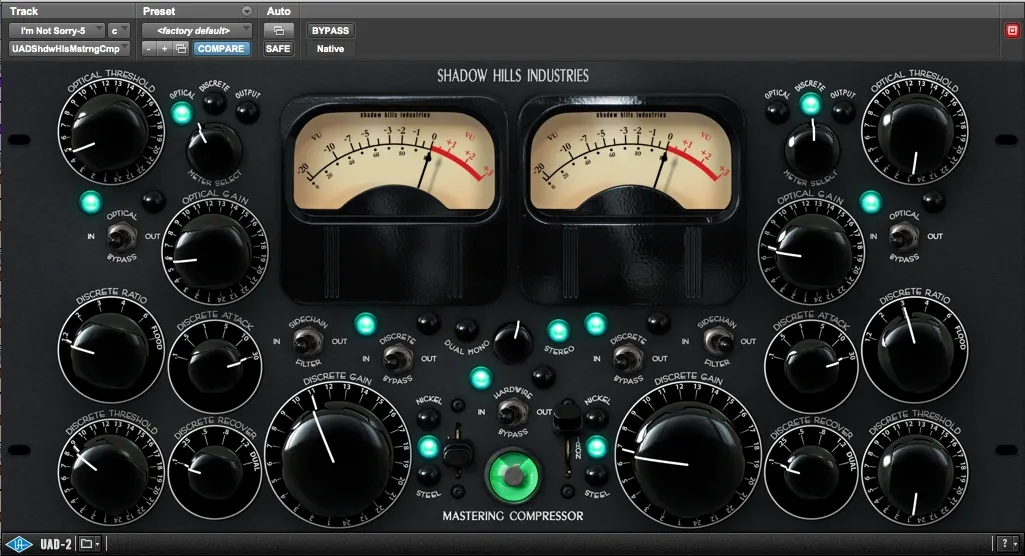The image size is (1025, 556).
Task: Expand the Preset menu circle arrow
Action: coord(246,11)
